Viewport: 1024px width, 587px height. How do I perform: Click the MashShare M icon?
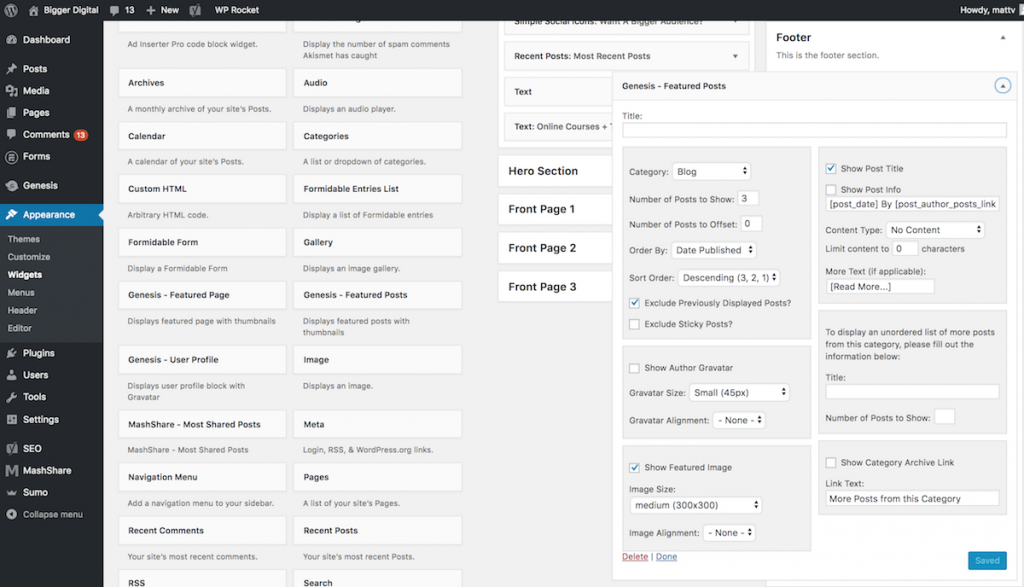(12, 470)
